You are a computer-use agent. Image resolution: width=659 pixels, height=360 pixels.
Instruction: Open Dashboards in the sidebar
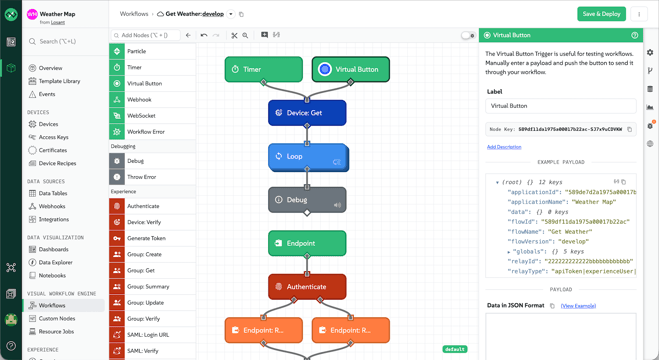click(53, 249)
